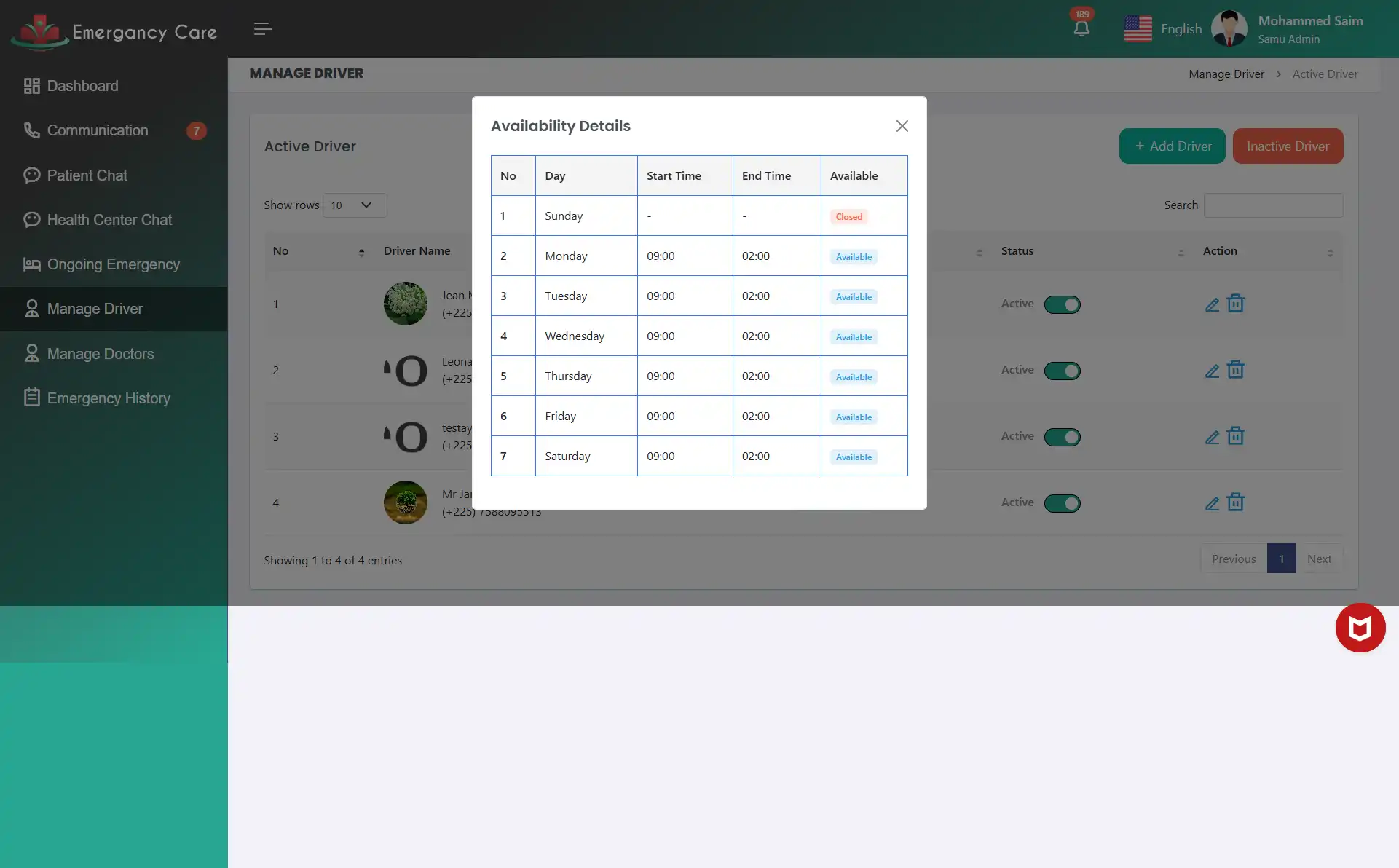Edit the first driver using the pencil icon
This screenshot has width=1399, height=868.
click(1213, 304)
